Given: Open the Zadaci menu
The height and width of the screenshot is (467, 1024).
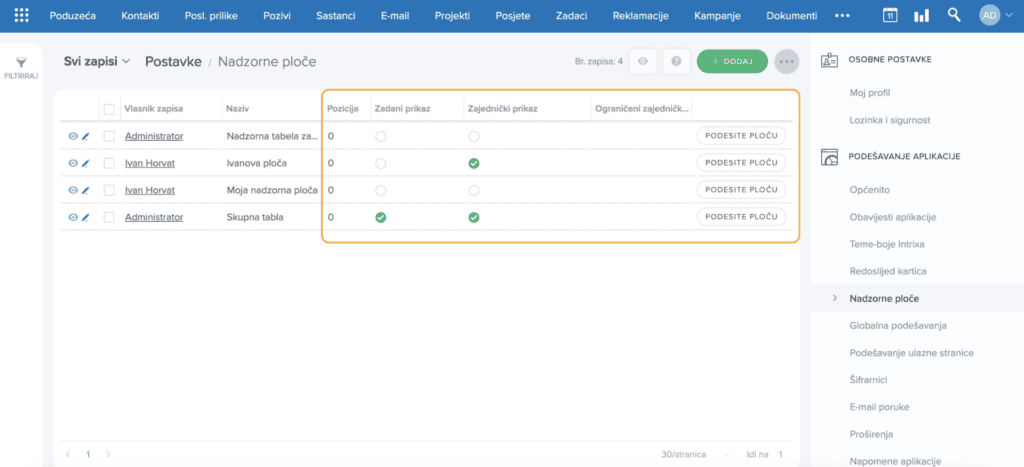Looking at the screenshot, I should click(571, 16).
